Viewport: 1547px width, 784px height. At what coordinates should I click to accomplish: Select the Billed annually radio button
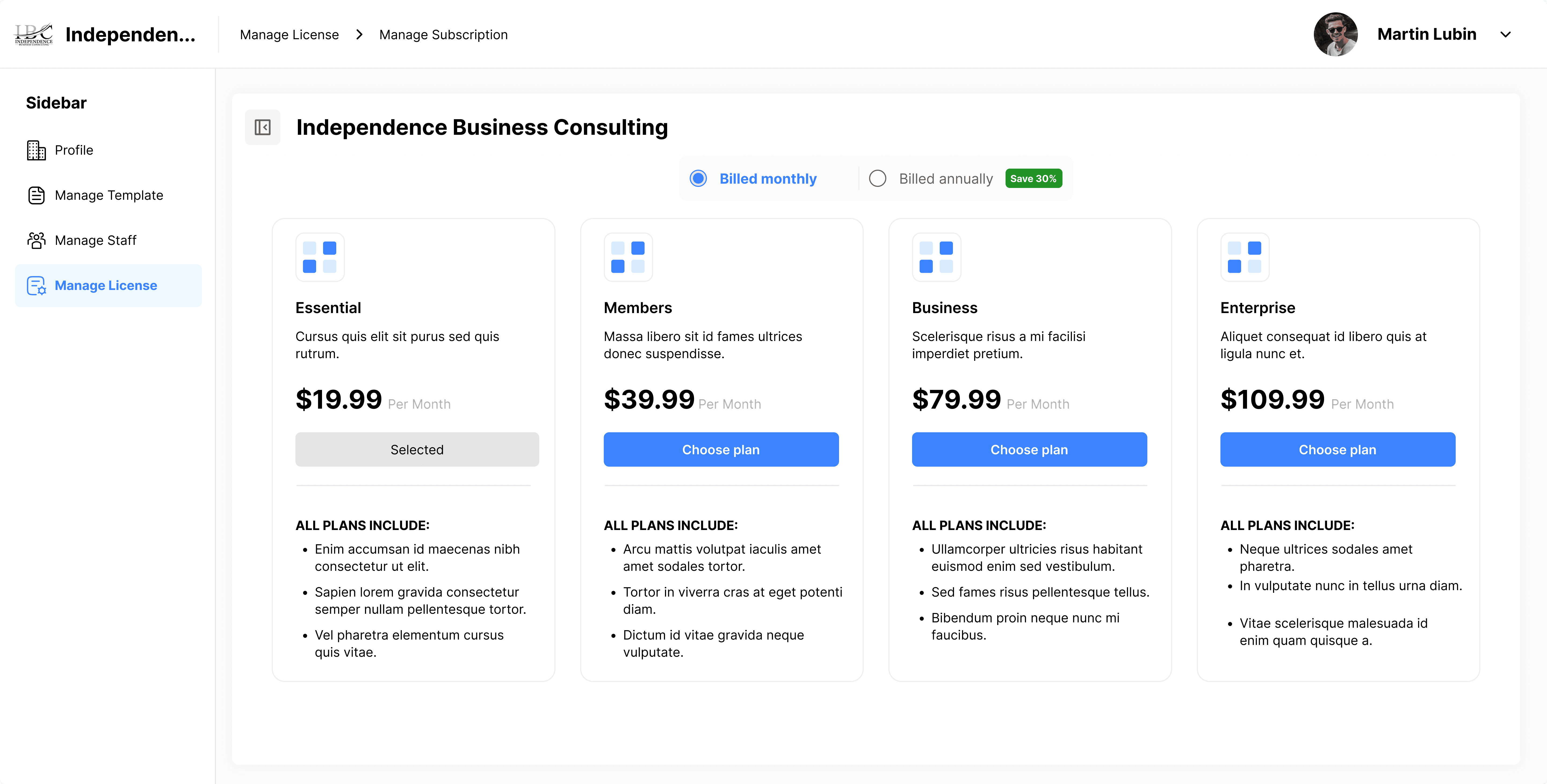[877, 179]
